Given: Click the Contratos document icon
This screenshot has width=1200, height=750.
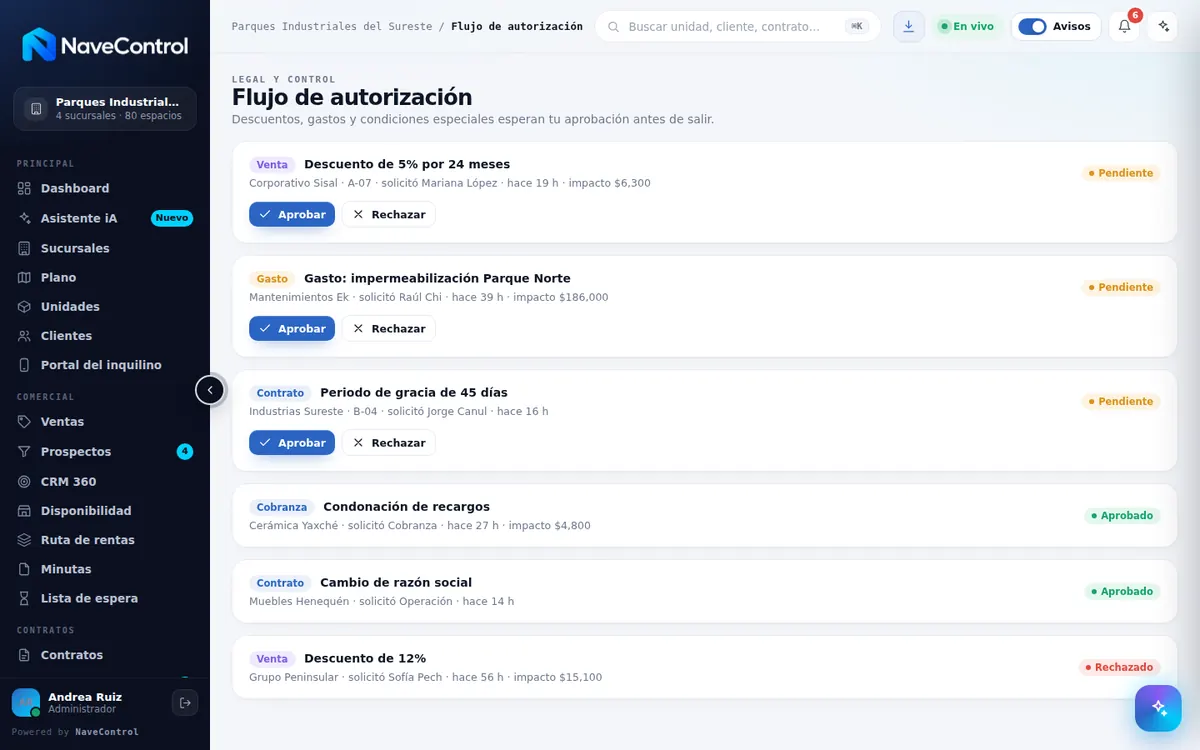Looking at the screenshot, I should [25, 655].
